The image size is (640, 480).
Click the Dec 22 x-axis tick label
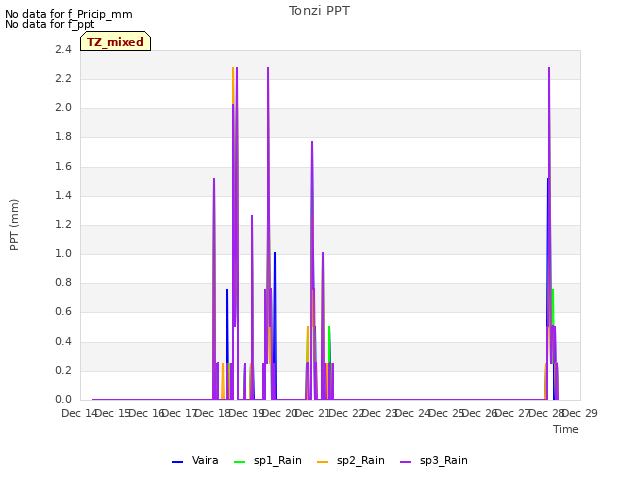(346, 413)
